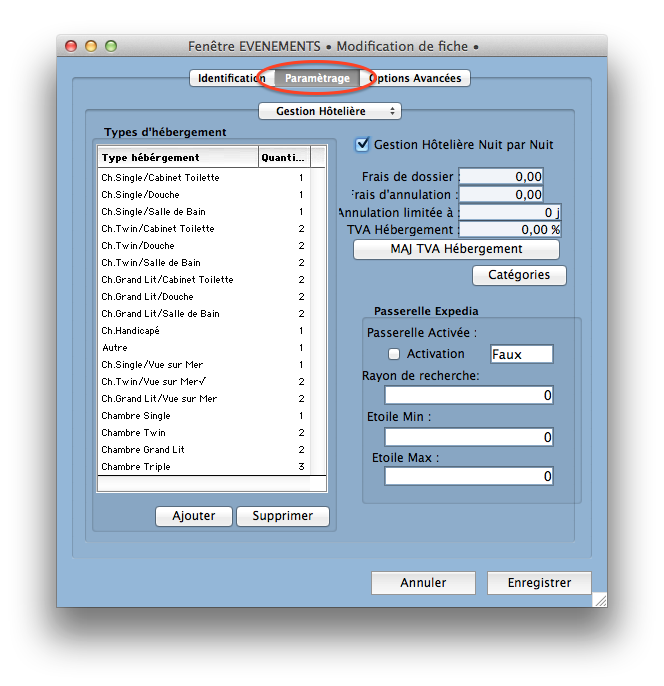Click the MAJ TVA Hébergement button

tap(456, 249)
